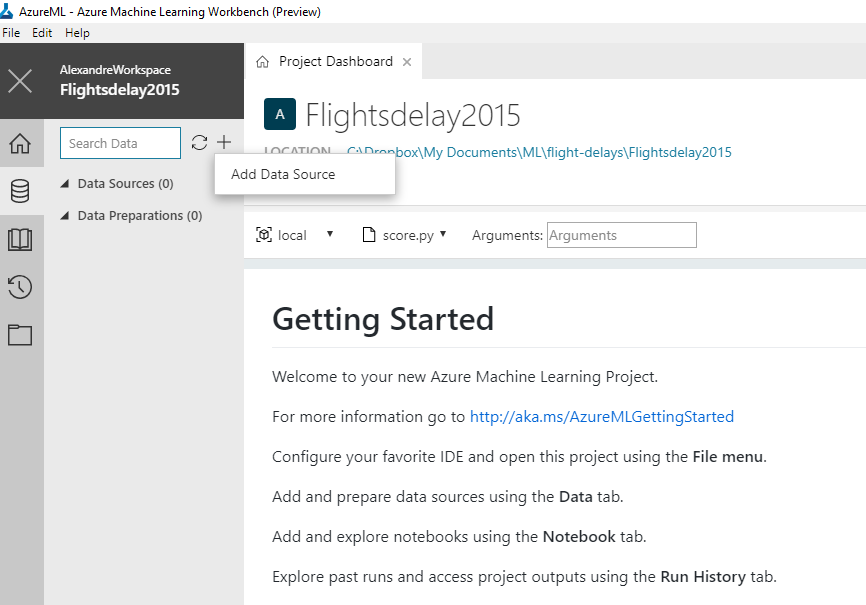Choose Add Data Source from the popup

305,175
